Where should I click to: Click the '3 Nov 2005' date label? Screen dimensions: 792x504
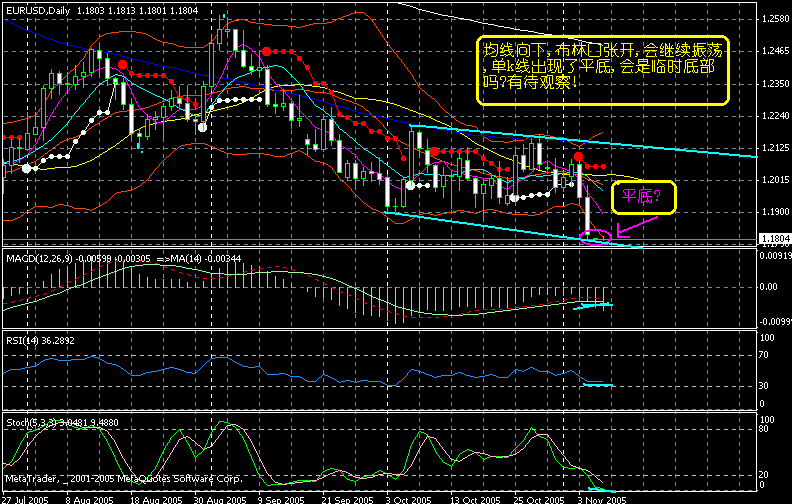605,497
